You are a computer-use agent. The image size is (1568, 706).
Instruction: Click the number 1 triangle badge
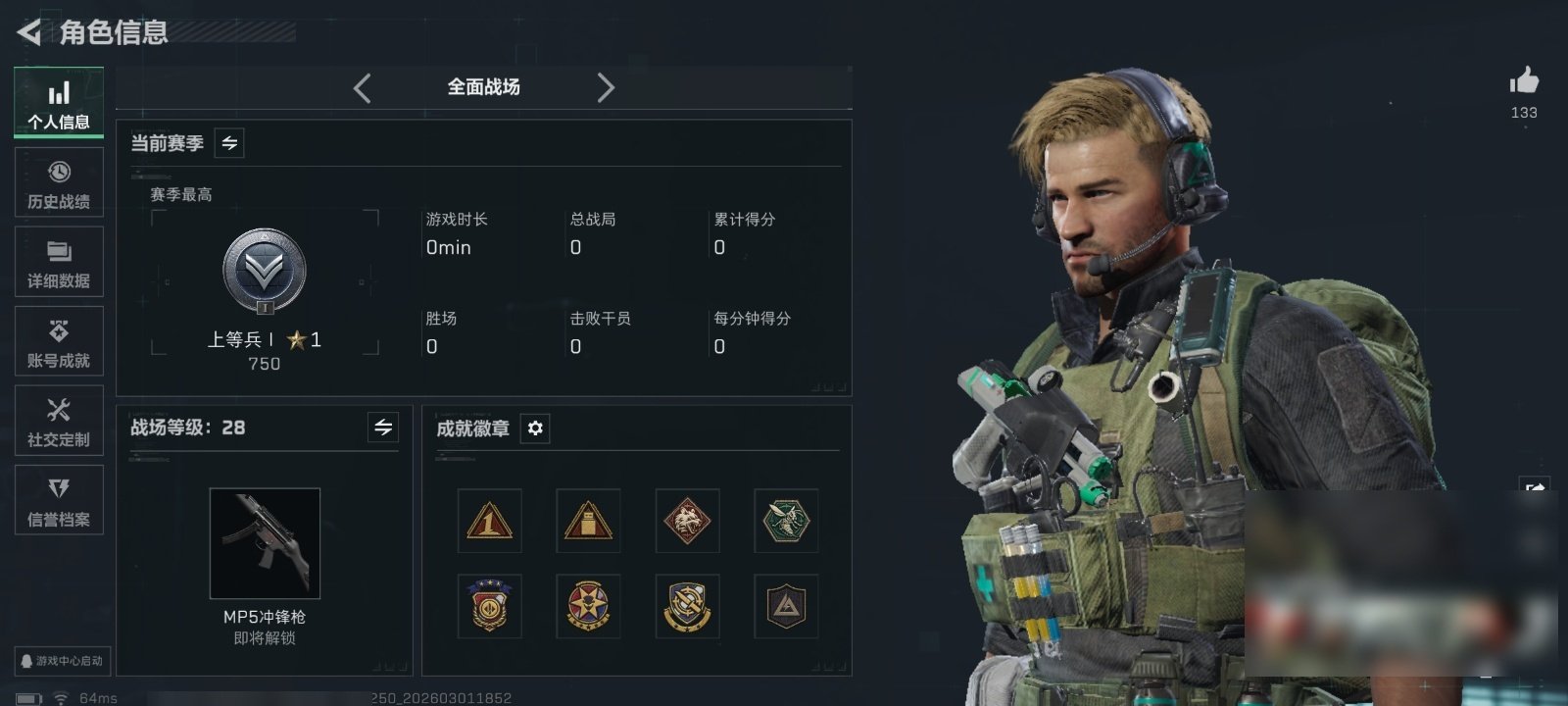point(489,521)
